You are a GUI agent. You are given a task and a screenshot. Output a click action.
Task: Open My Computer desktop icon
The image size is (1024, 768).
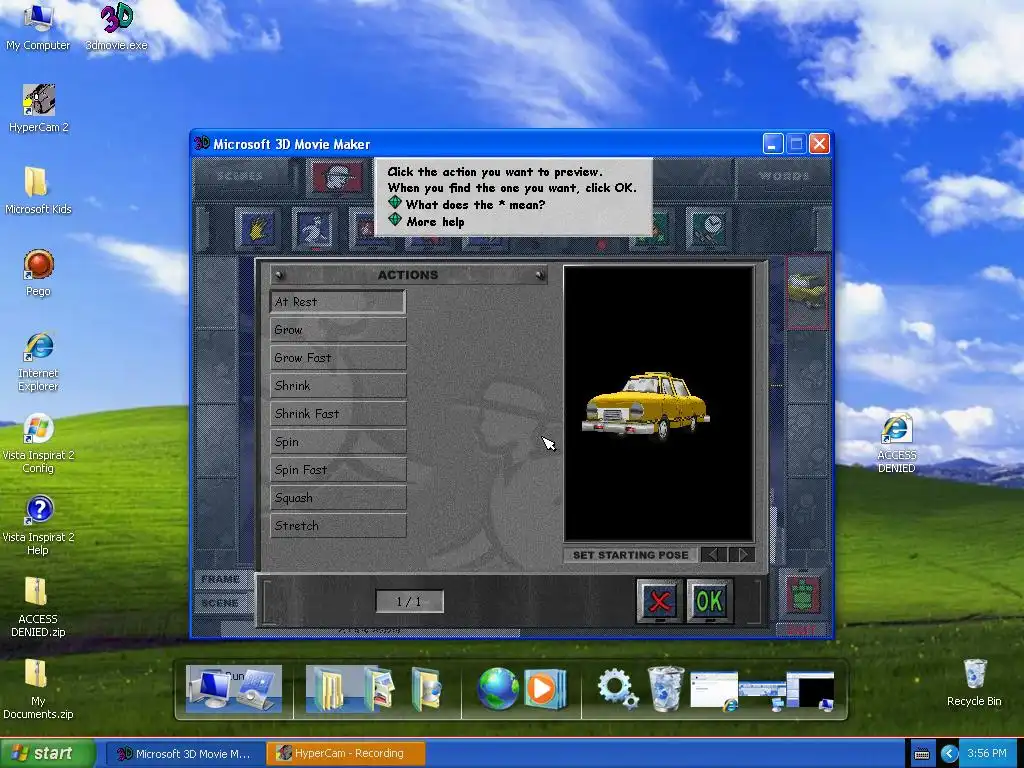click(38, 27)
